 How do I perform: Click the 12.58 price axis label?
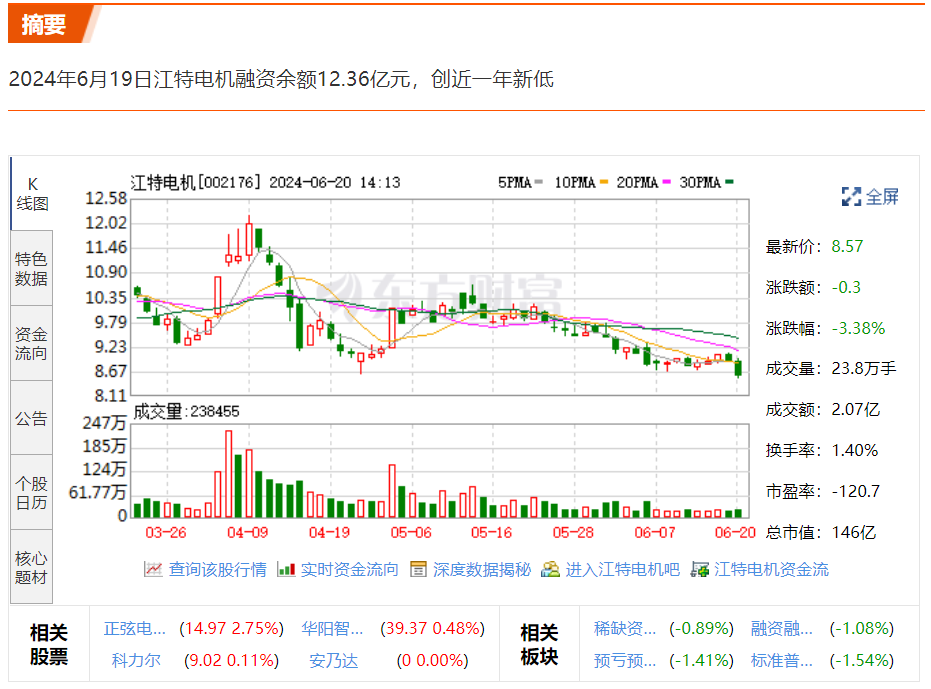(x=106, y=198)
